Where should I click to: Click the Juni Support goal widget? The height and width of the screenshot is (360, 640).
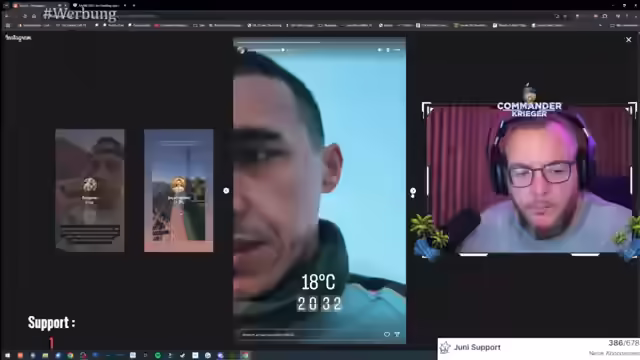539,349
